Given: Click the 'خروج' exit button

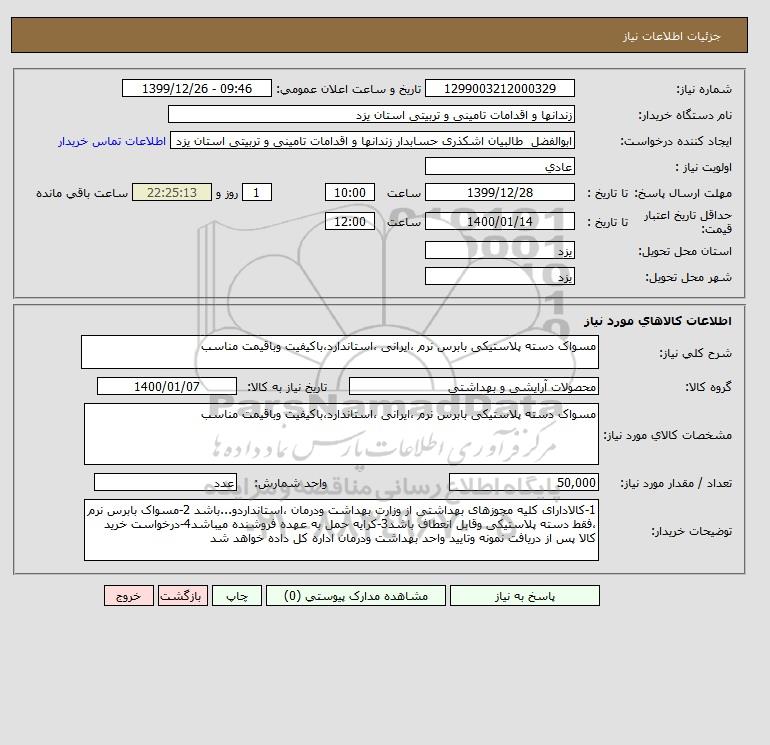Looking at the screenshot, I should (129, 596).
